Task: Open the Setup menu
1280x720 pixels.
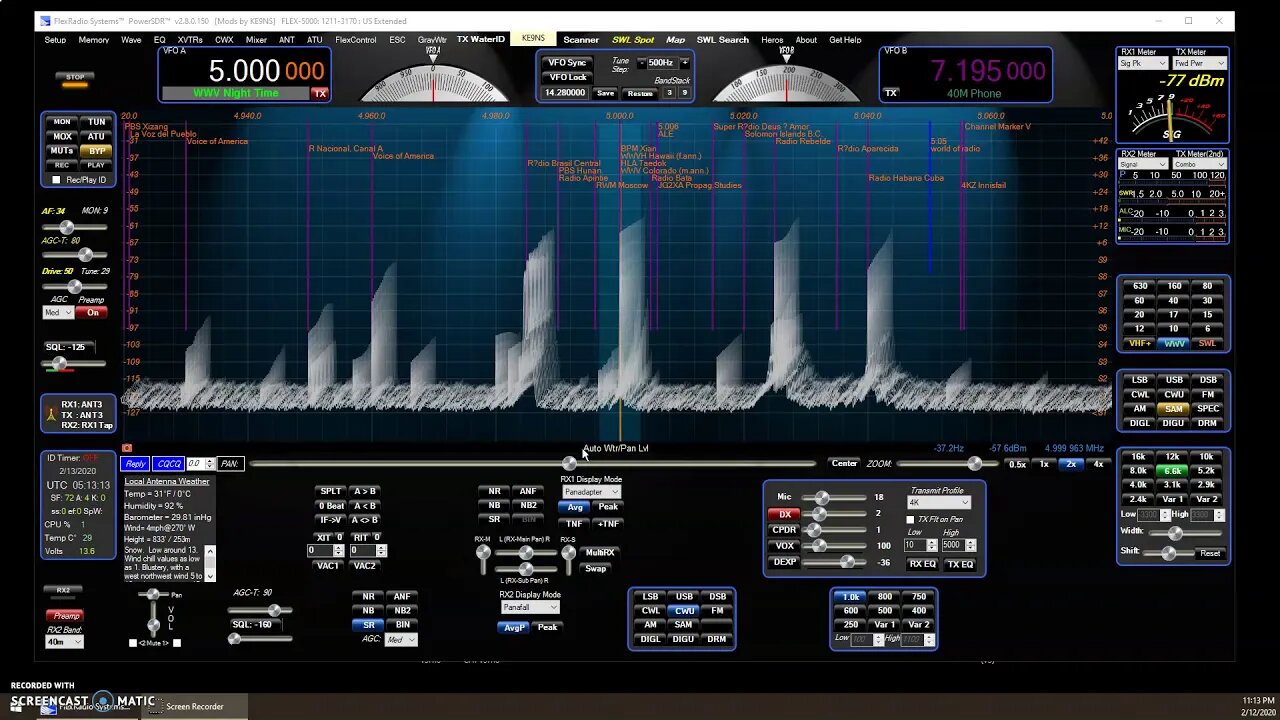Action: pos(55,40)
